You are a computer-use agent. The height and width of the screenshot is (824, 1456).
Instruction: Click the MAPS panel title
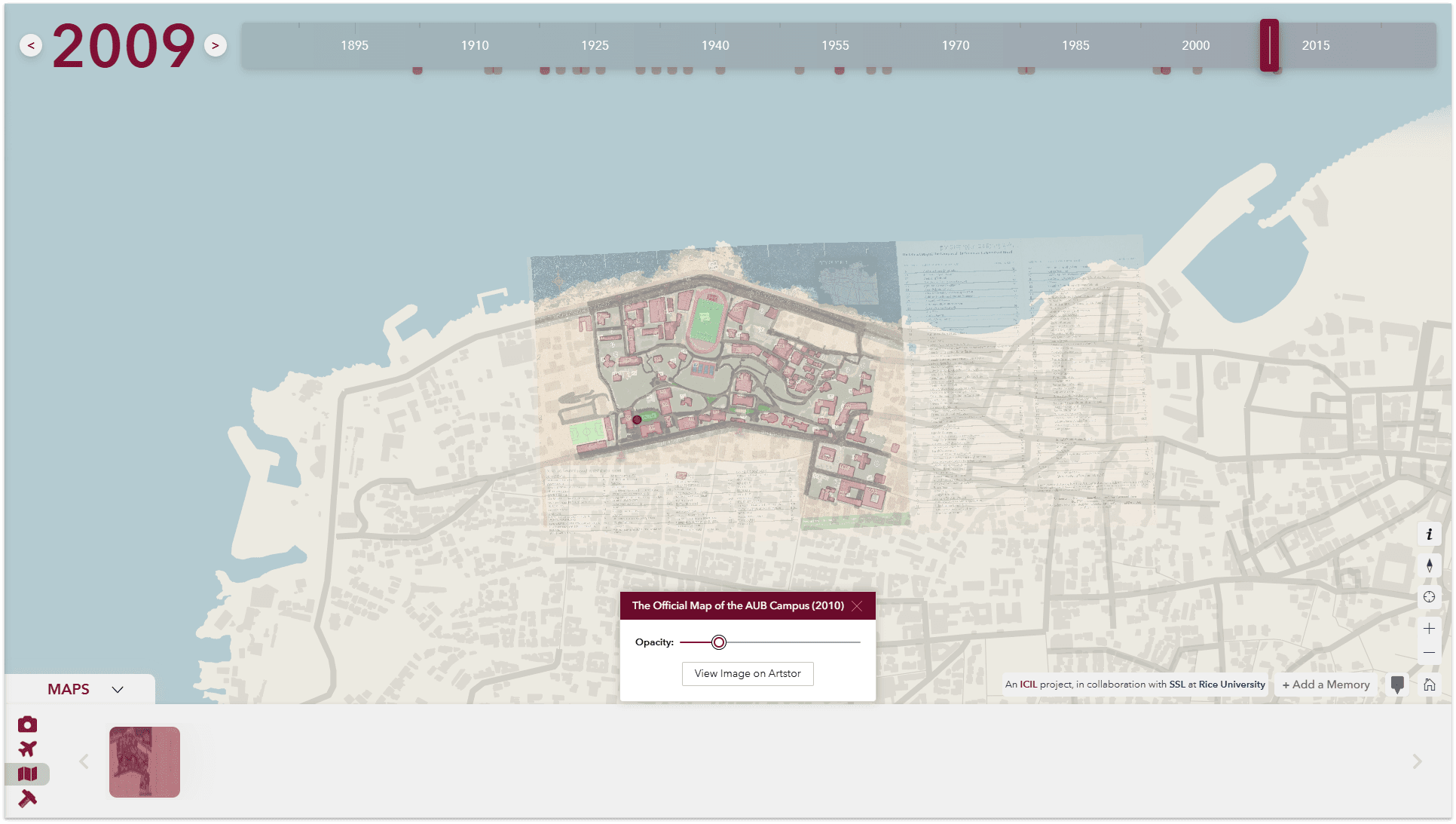[69, 689]
